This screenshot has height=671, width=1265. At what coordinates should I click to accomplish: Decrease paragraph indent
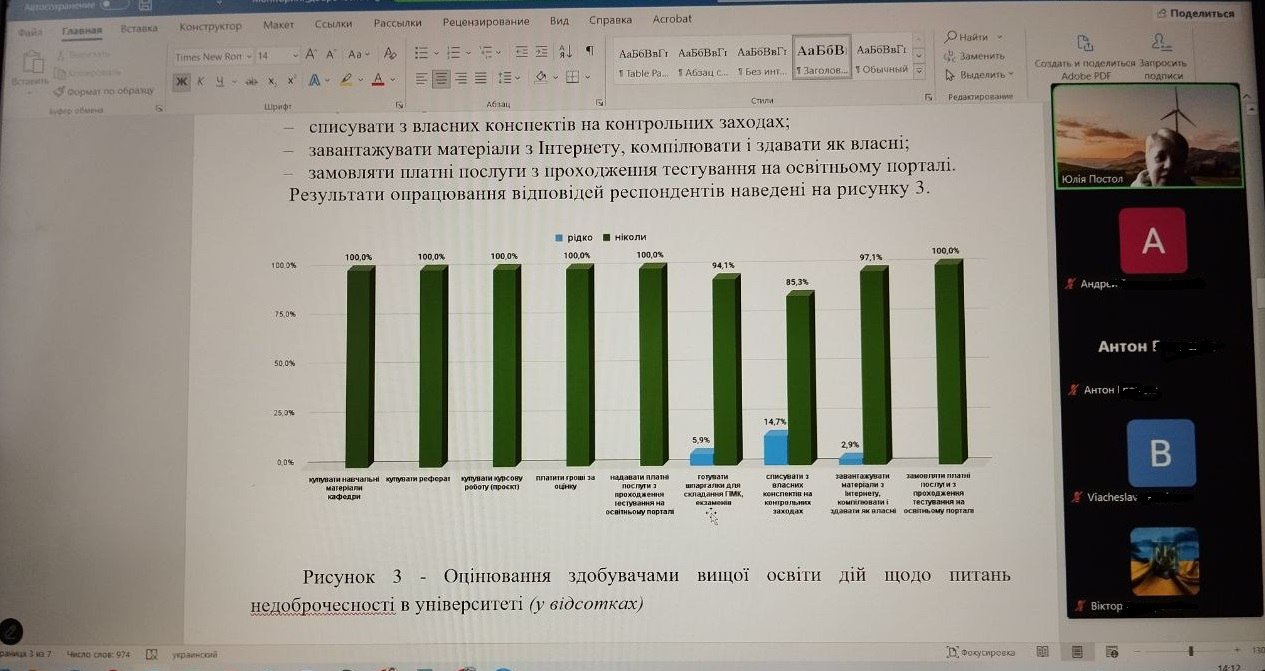click(522, 54)
